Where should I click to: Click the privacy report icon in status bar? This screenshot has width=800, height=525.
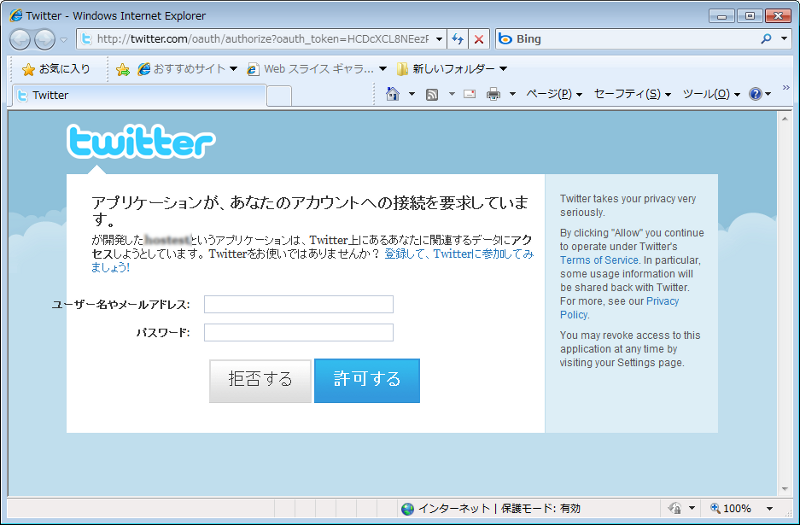point(675,508)
